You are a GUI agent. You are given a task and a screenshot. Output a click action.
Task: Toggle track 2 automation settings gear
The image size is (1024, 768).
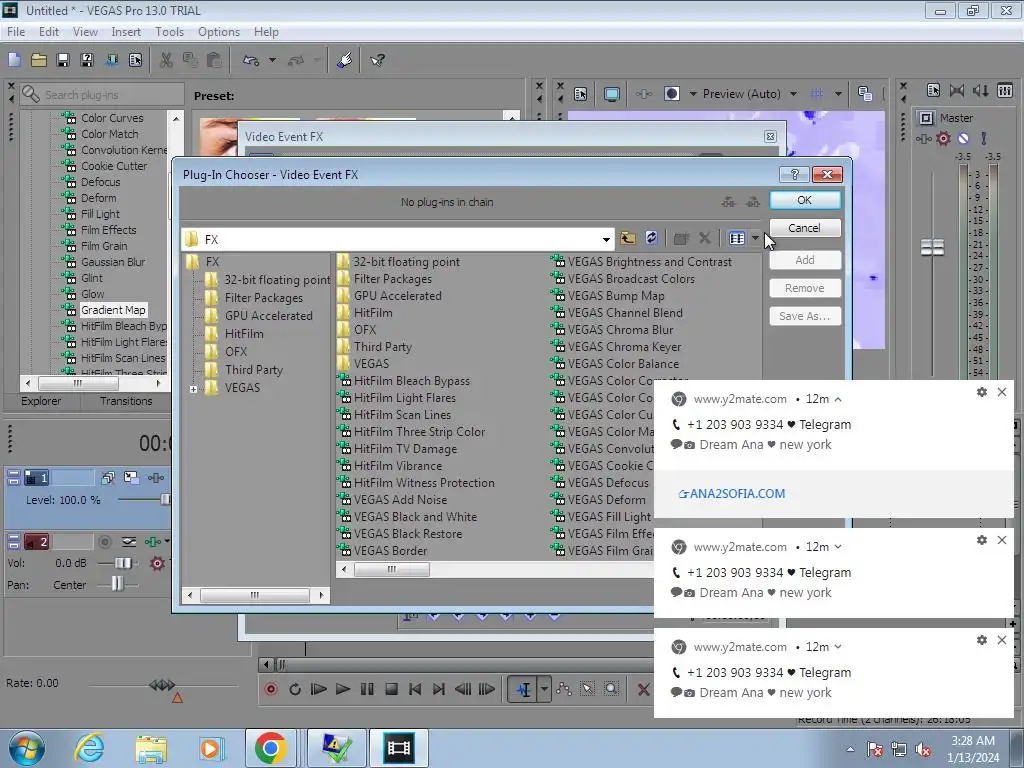point(157,563)
